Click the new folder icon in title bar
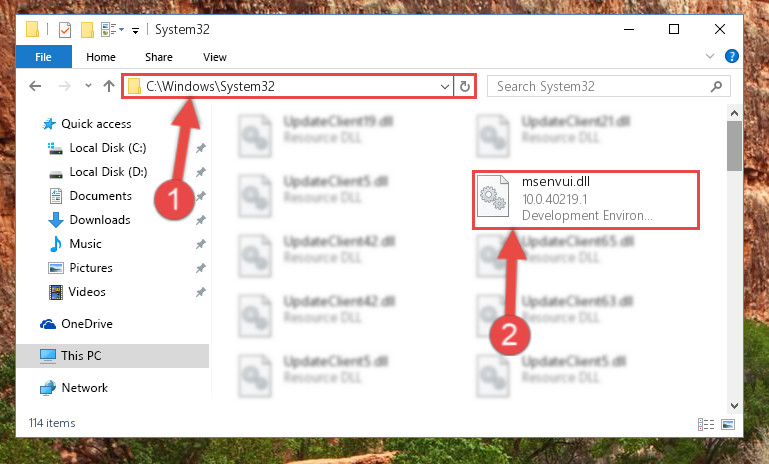The width and height of the screenshot is (769, 464). click(87, 30)
